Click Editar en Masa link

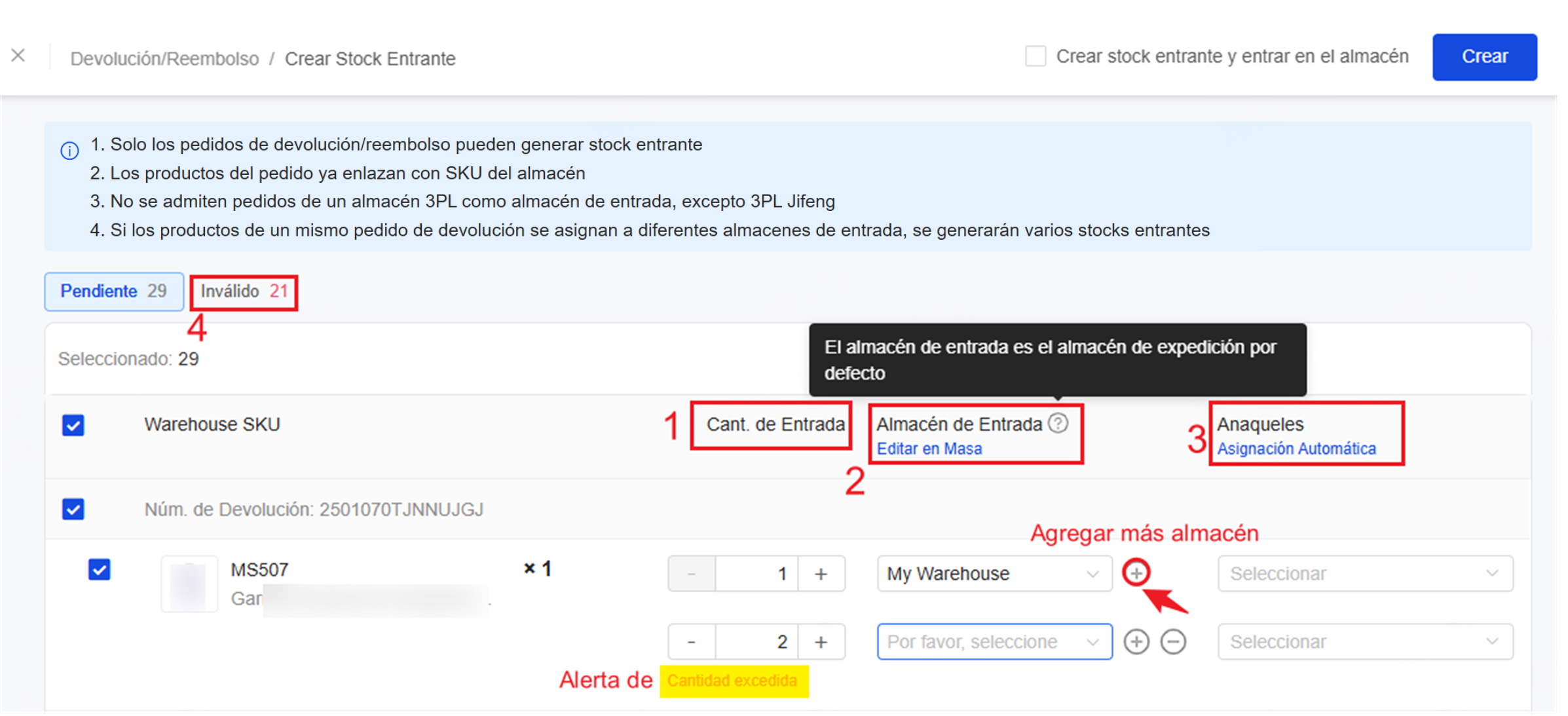click(929, 449)
